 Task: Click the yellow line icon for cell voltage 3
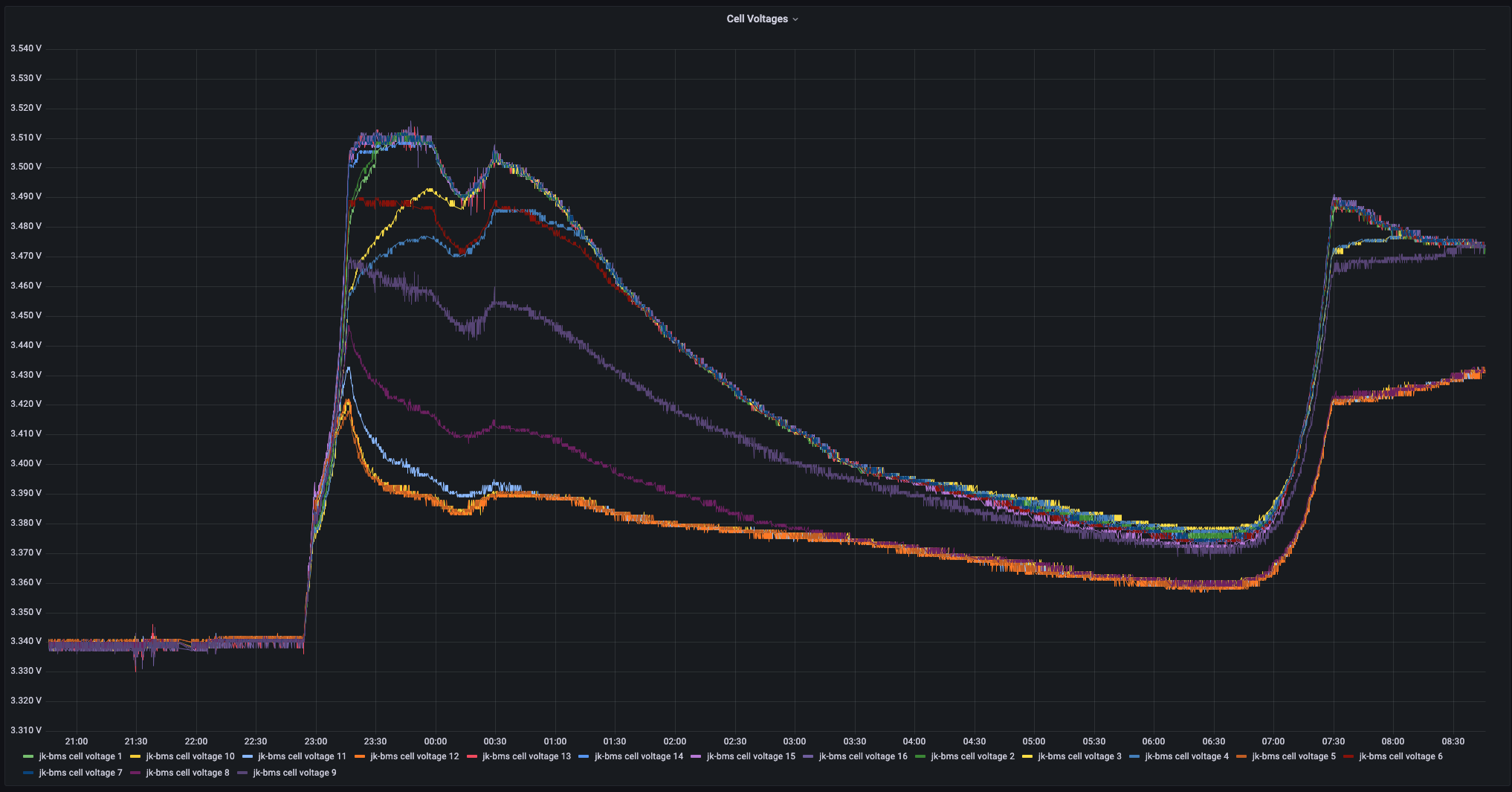1027,756
